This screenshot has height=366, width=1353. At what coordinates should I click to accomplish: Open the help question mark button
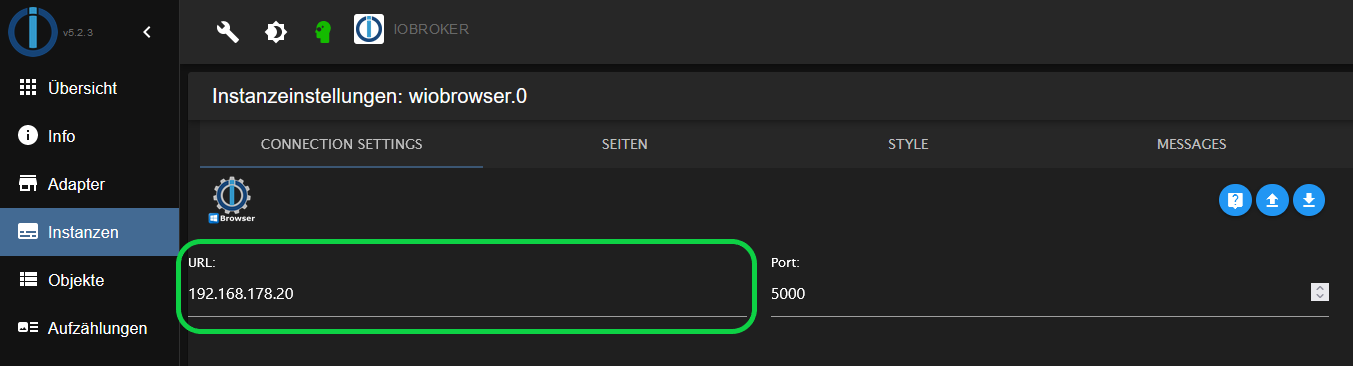click(1235, 199)
